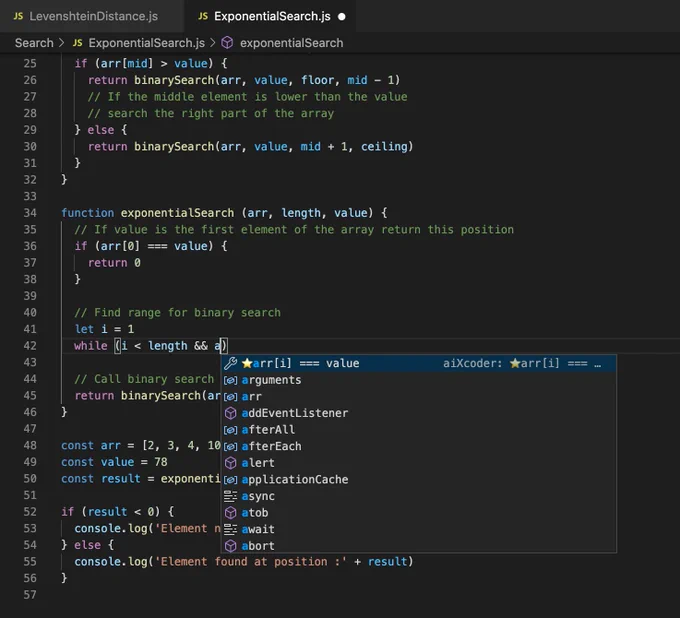The width and height of the screenshot is (680, 618).
Task: Click the variable icon beside arguments
Action: click(230, 380)
